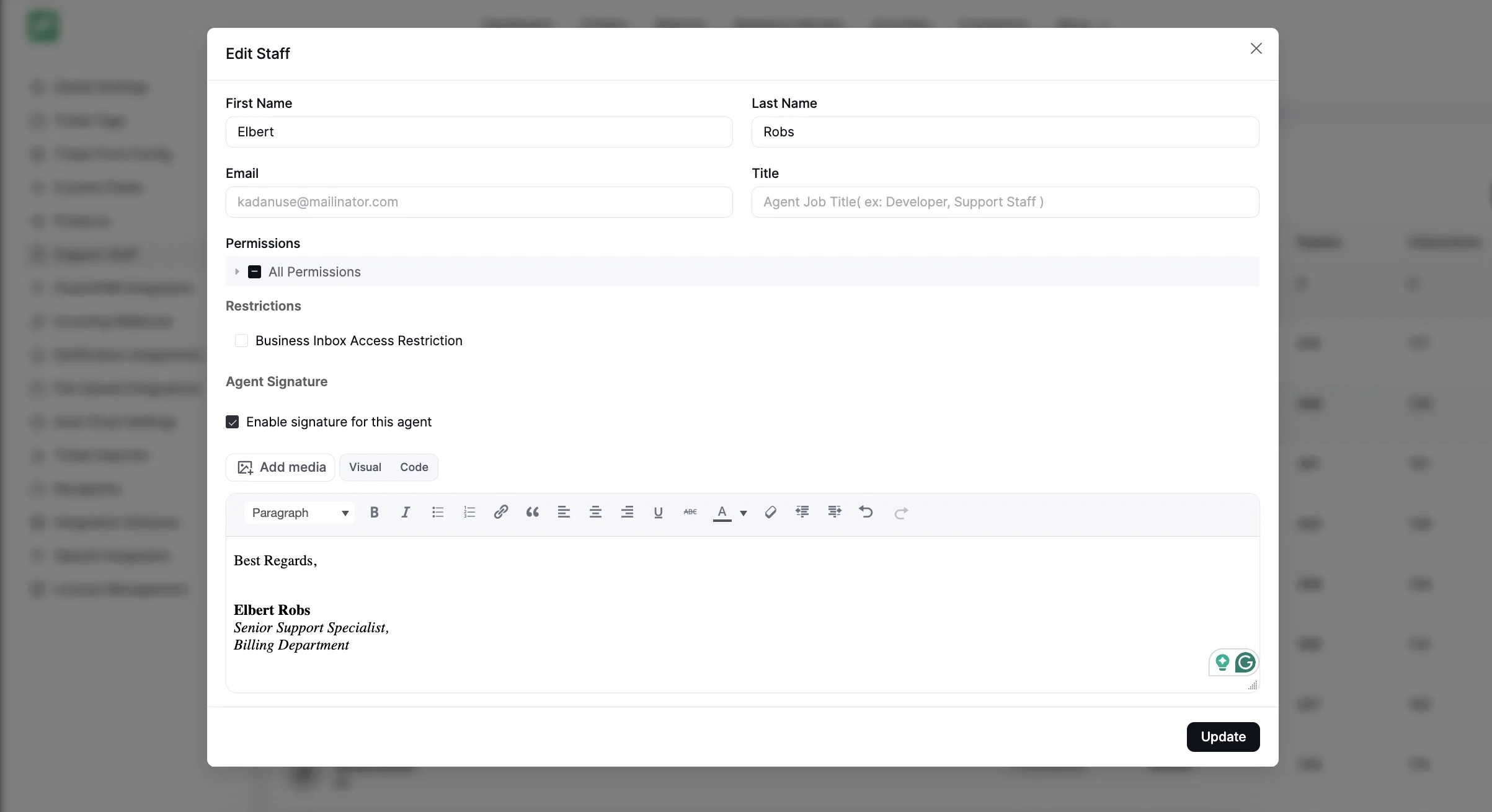Toggle the All Permissions checkbox
Screen dimensions: 1492x812
pos(254,272)
